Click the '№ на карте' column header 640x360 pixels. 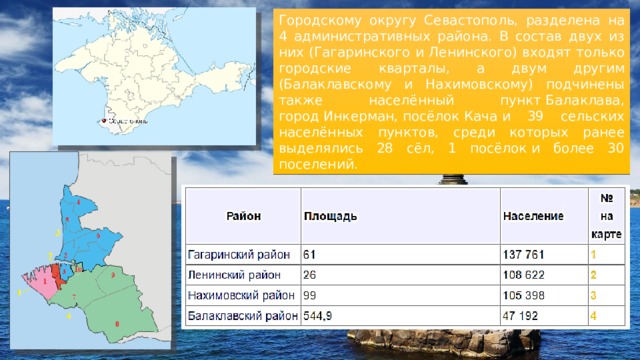[x=607, y=216]
